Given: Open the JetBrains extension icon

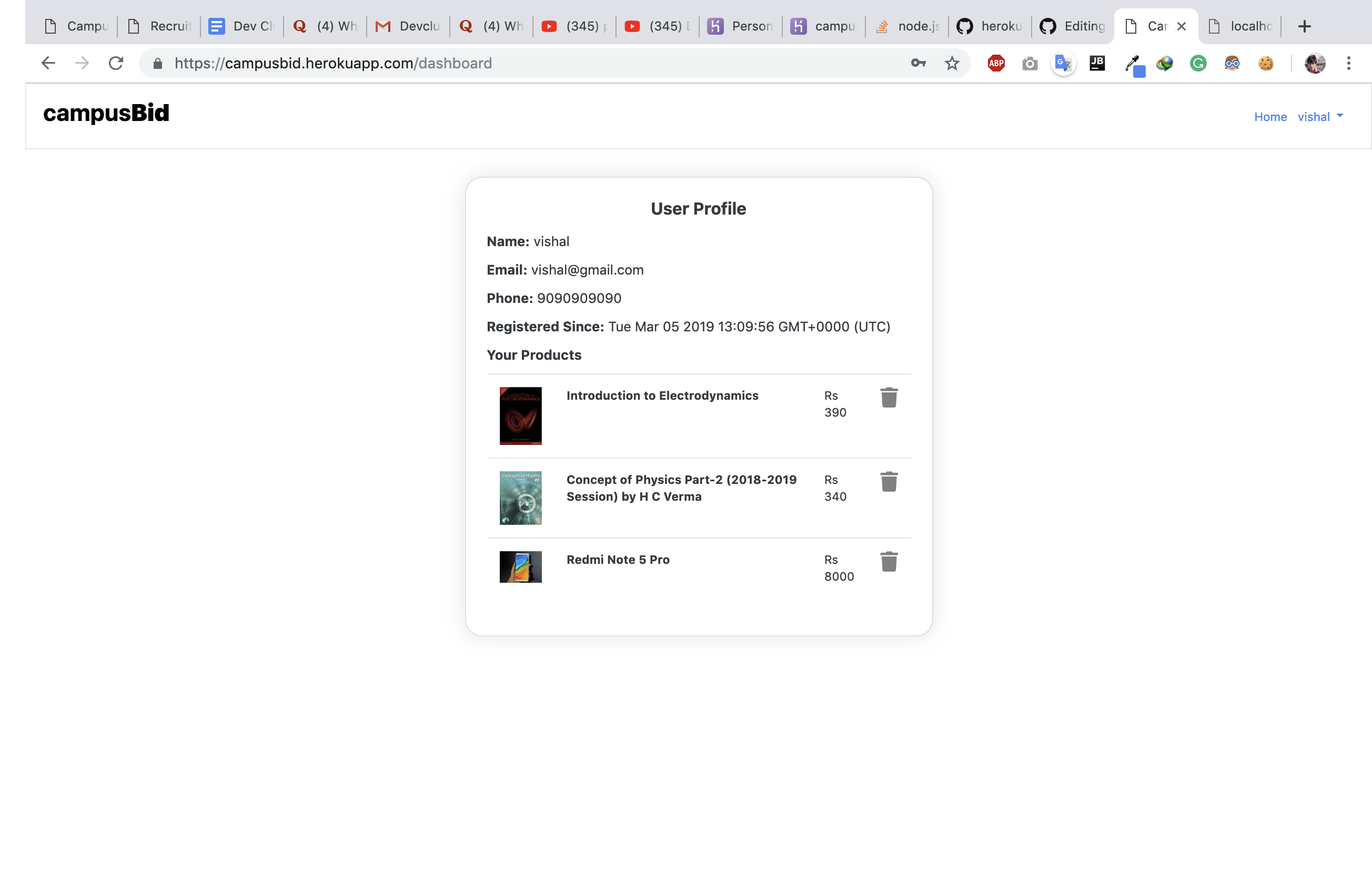Looking at the screenshot, I should tap(1097, 63).
